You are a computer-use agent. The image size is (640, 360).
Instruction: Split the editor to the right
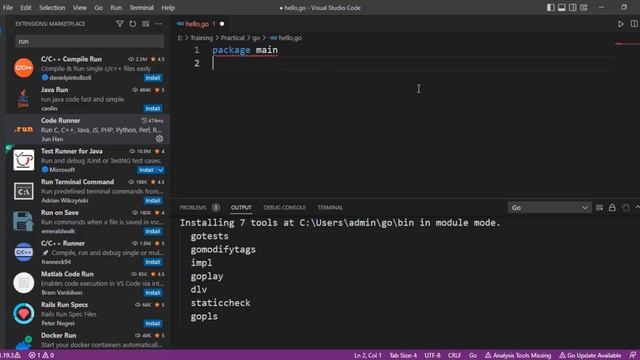(634, 24)
